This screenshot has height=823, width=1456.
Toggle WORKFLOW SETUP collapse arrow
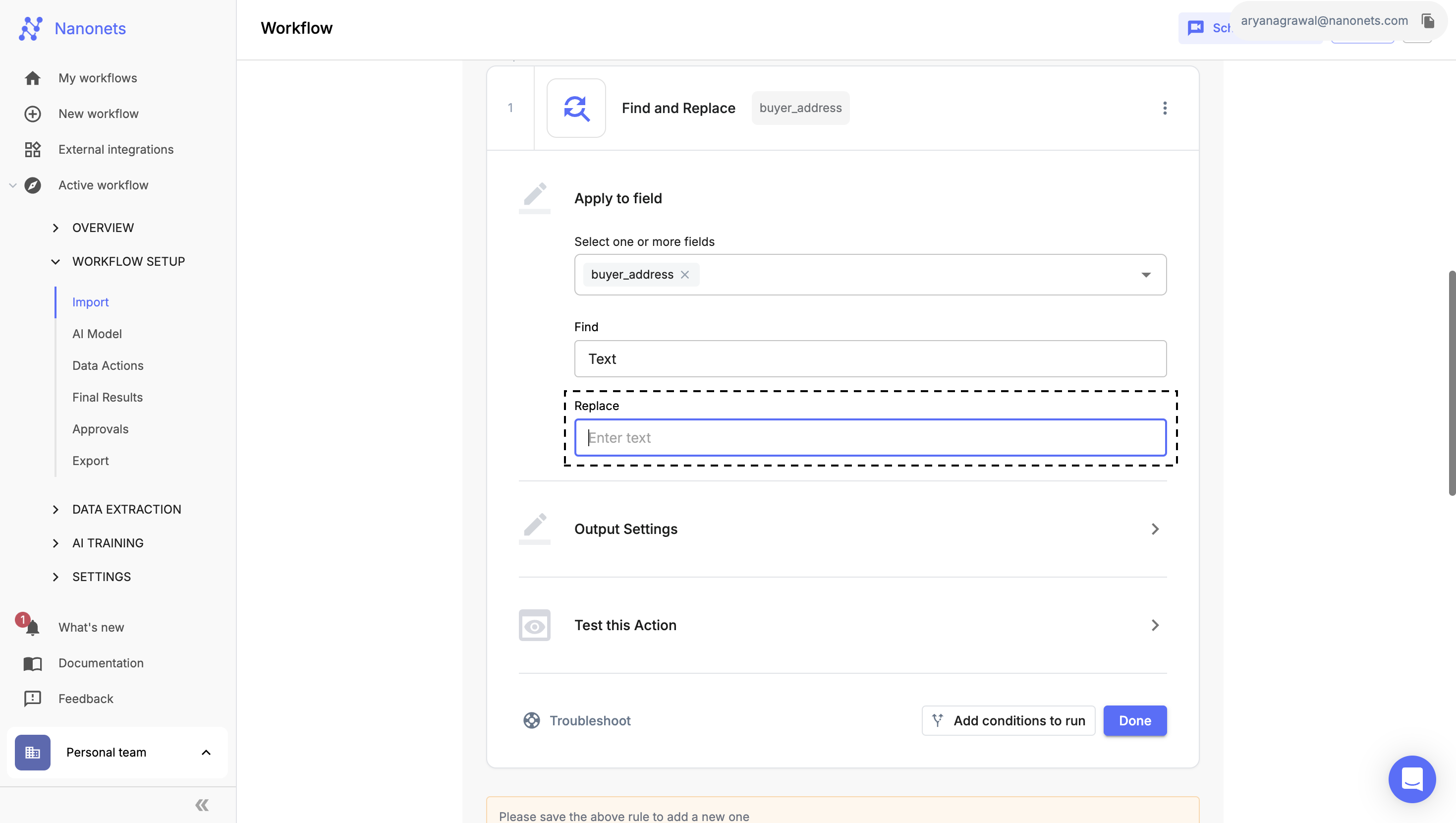[x=55, y=262]
